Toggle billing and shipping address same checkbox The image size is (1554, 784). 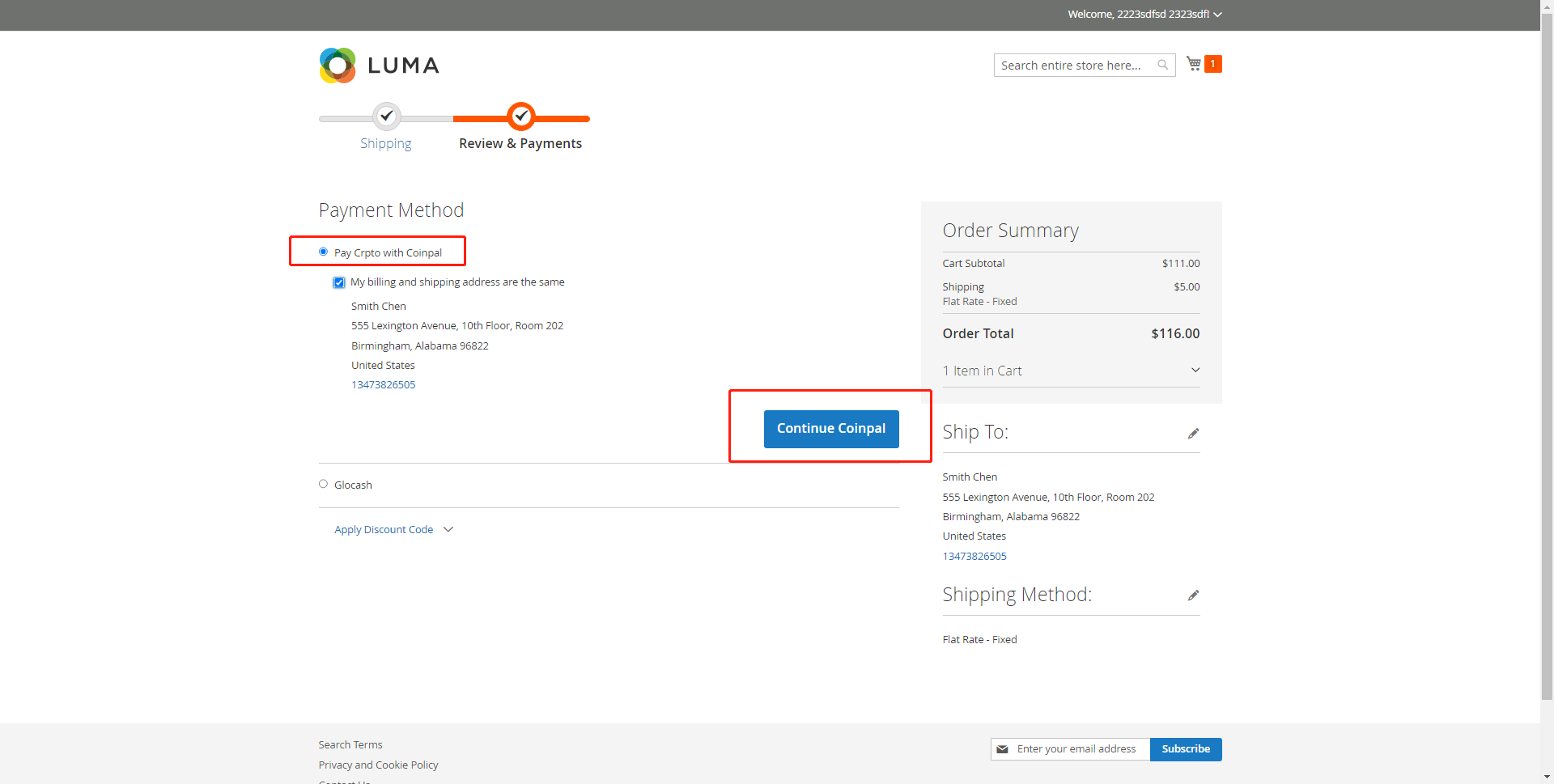339,282
